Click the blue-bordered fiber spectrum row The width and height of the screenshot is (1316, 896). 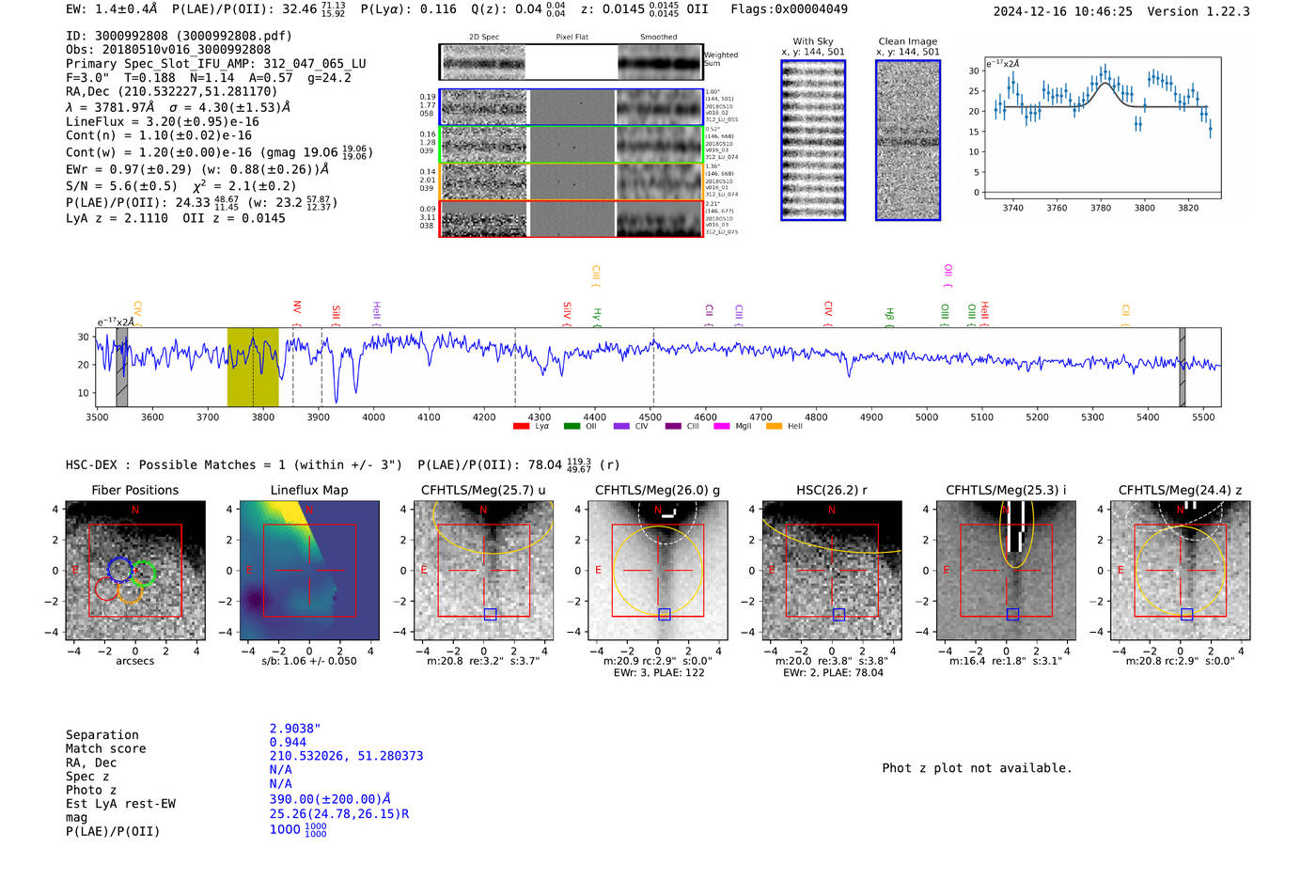[x=571, y=107]
